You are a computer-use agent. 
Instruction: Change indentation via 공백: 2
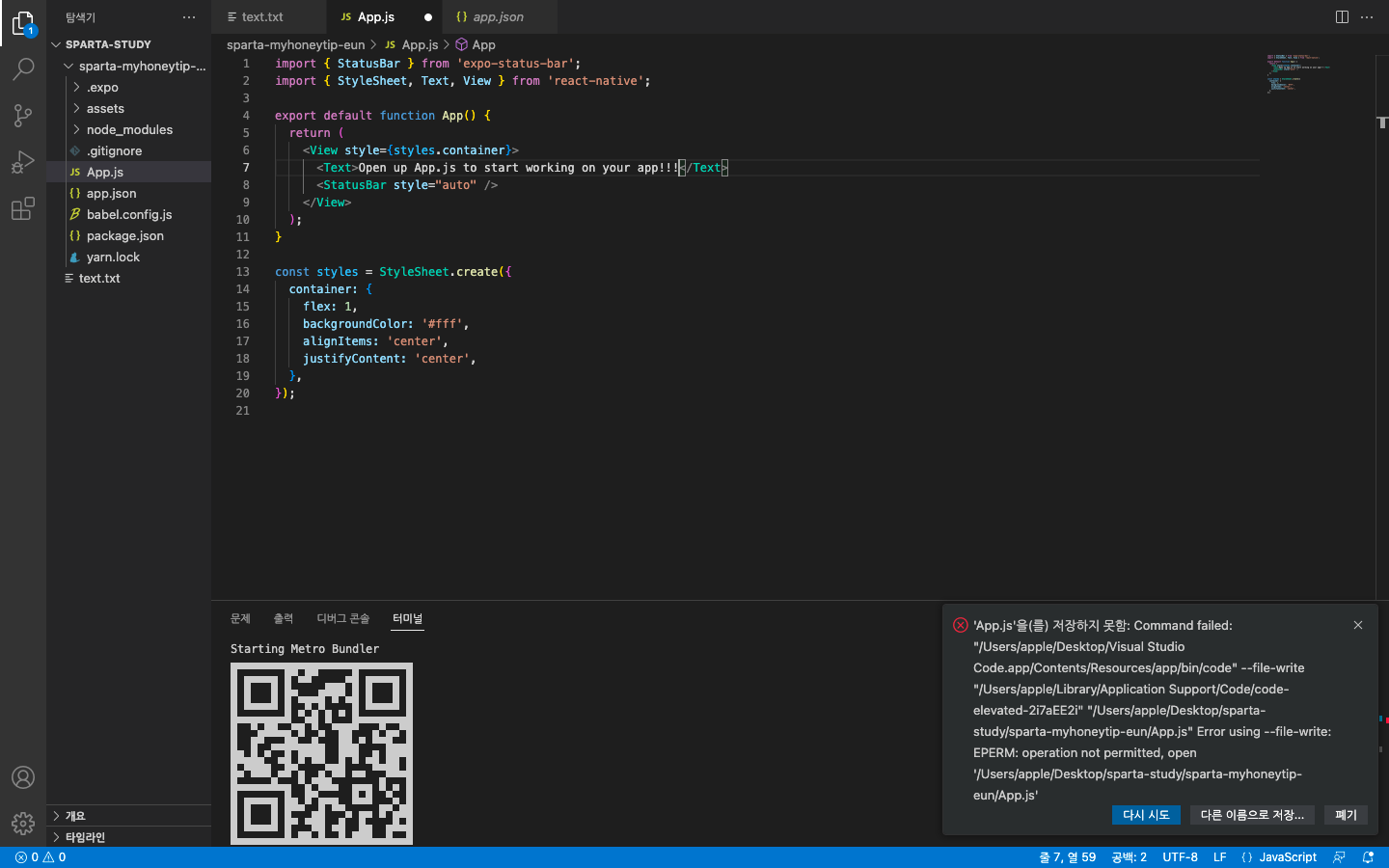tap(1129, 857)
